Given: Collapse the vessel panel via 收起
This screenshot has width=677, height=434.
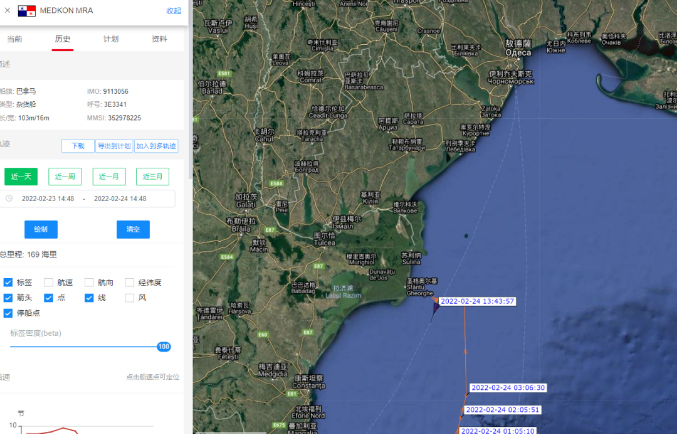Looking at the screenshot, I should pos(174,10).
